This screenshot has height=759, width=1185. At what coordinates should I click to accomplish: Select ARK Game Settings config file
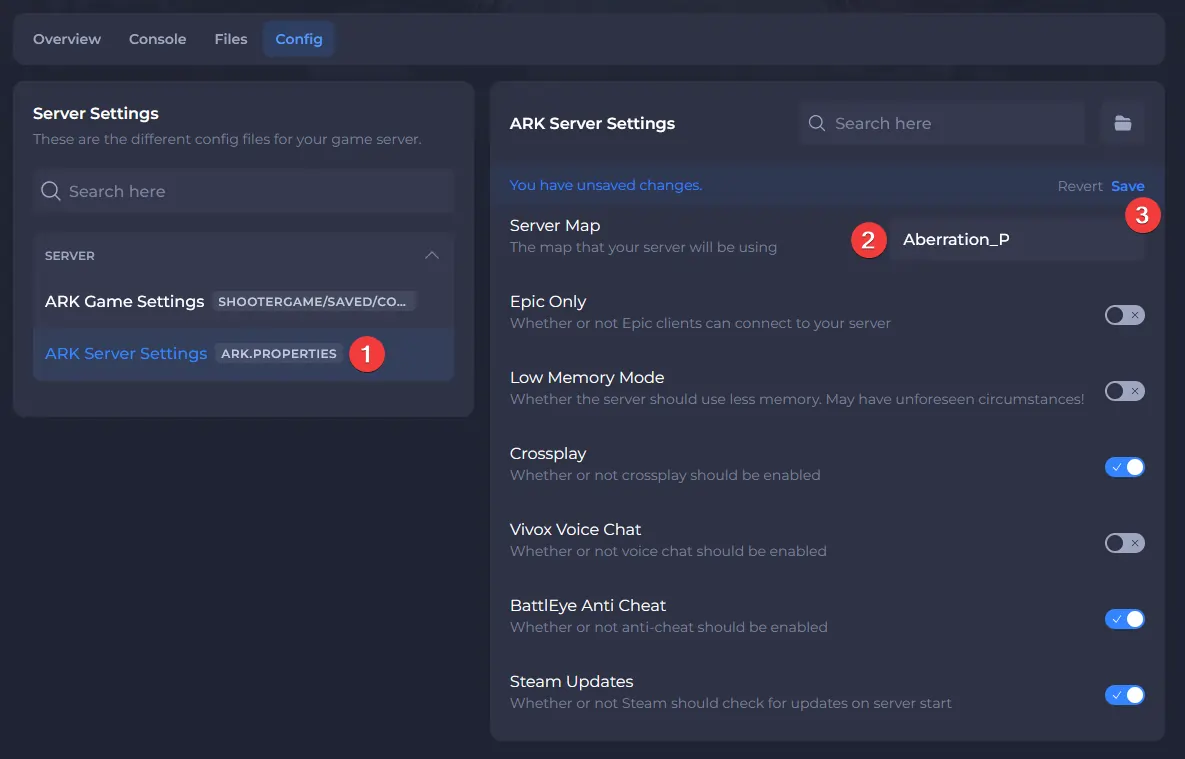[124, 301]
